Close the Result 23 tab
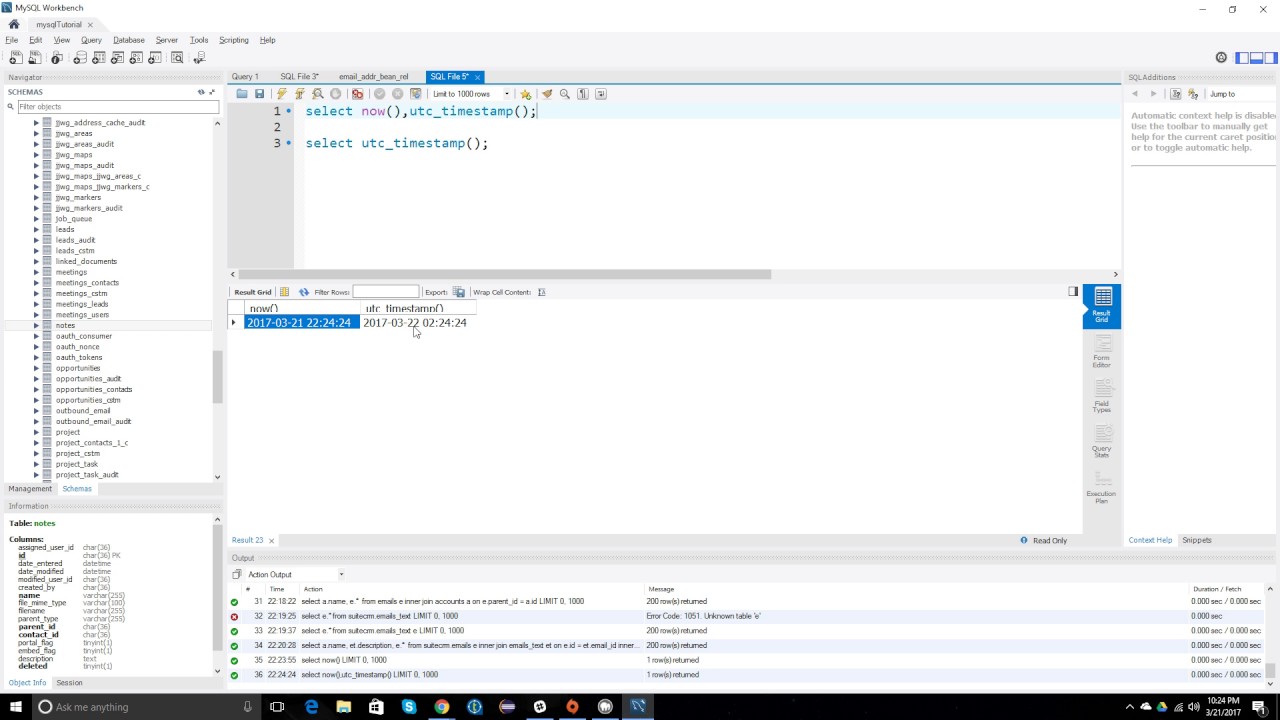1280x720 pixels. [x=271, y=540]
